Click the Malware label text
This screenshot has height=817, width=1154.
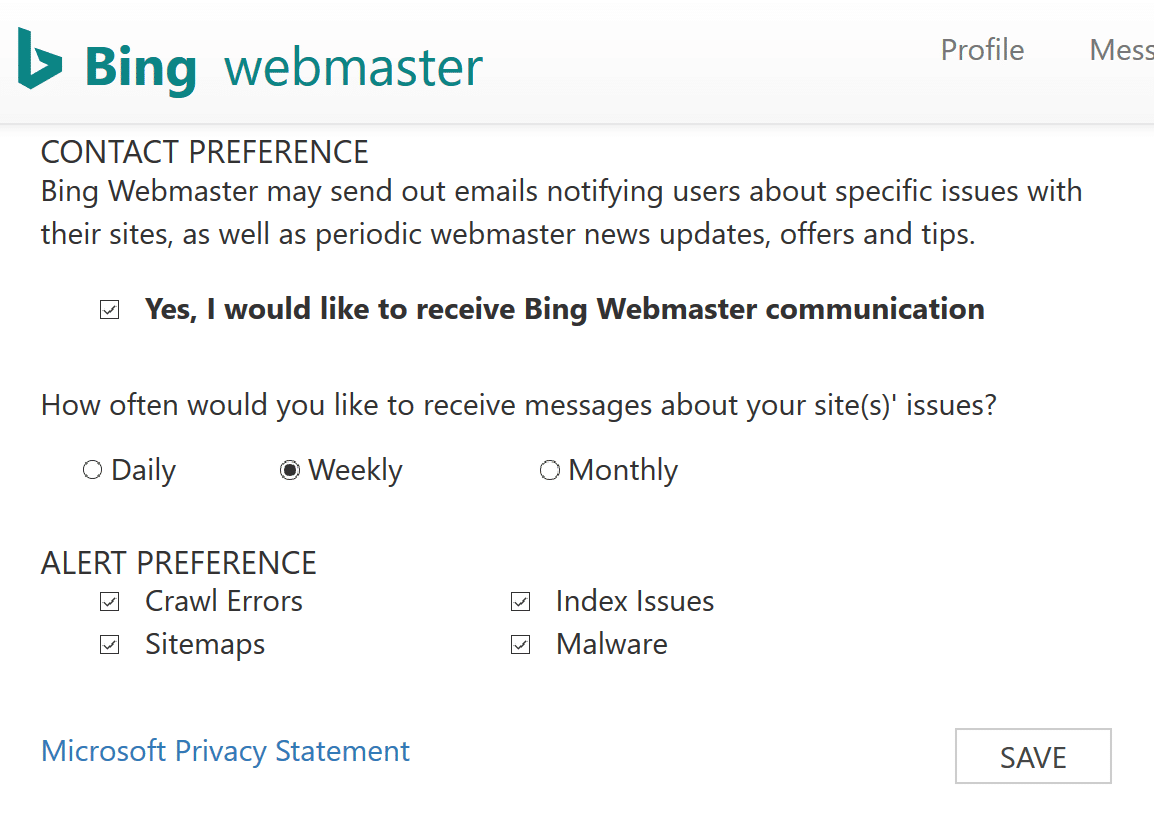coord(612,644)
